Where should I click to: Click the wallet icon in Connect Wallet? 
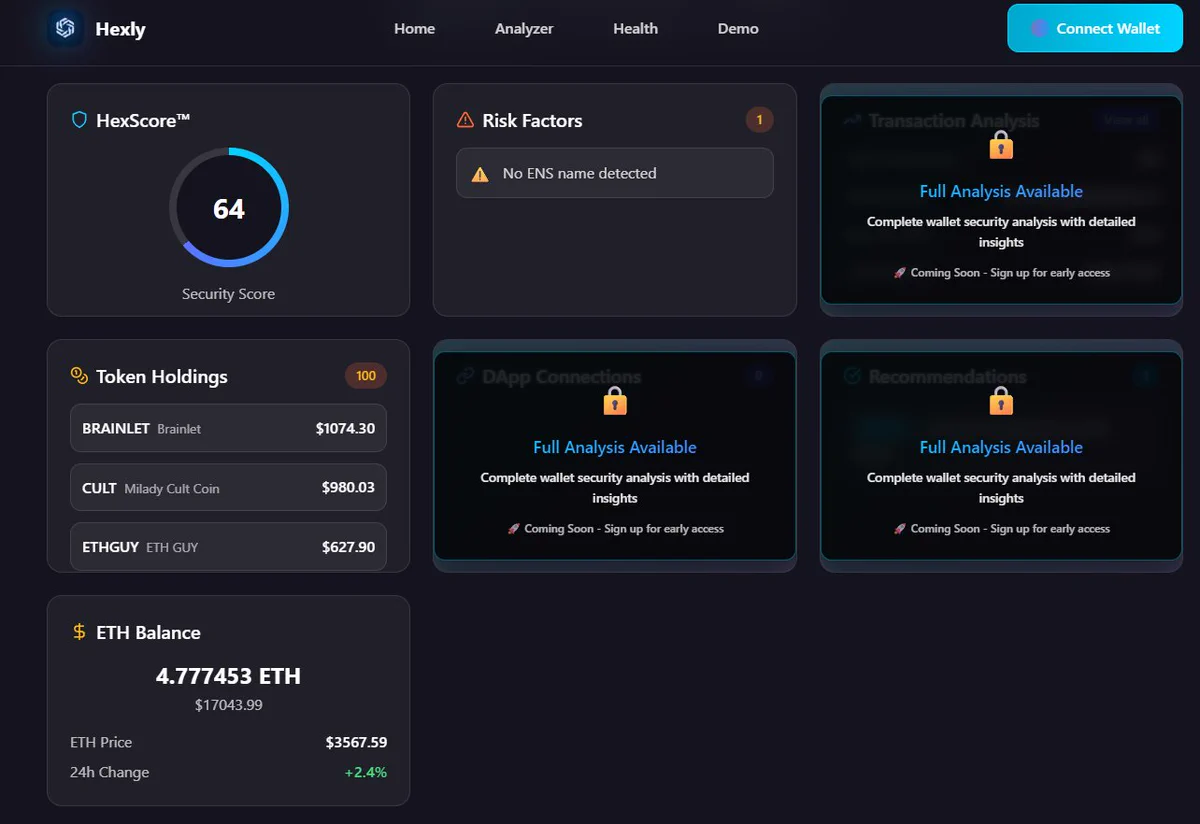click(x=1038, y=28)
